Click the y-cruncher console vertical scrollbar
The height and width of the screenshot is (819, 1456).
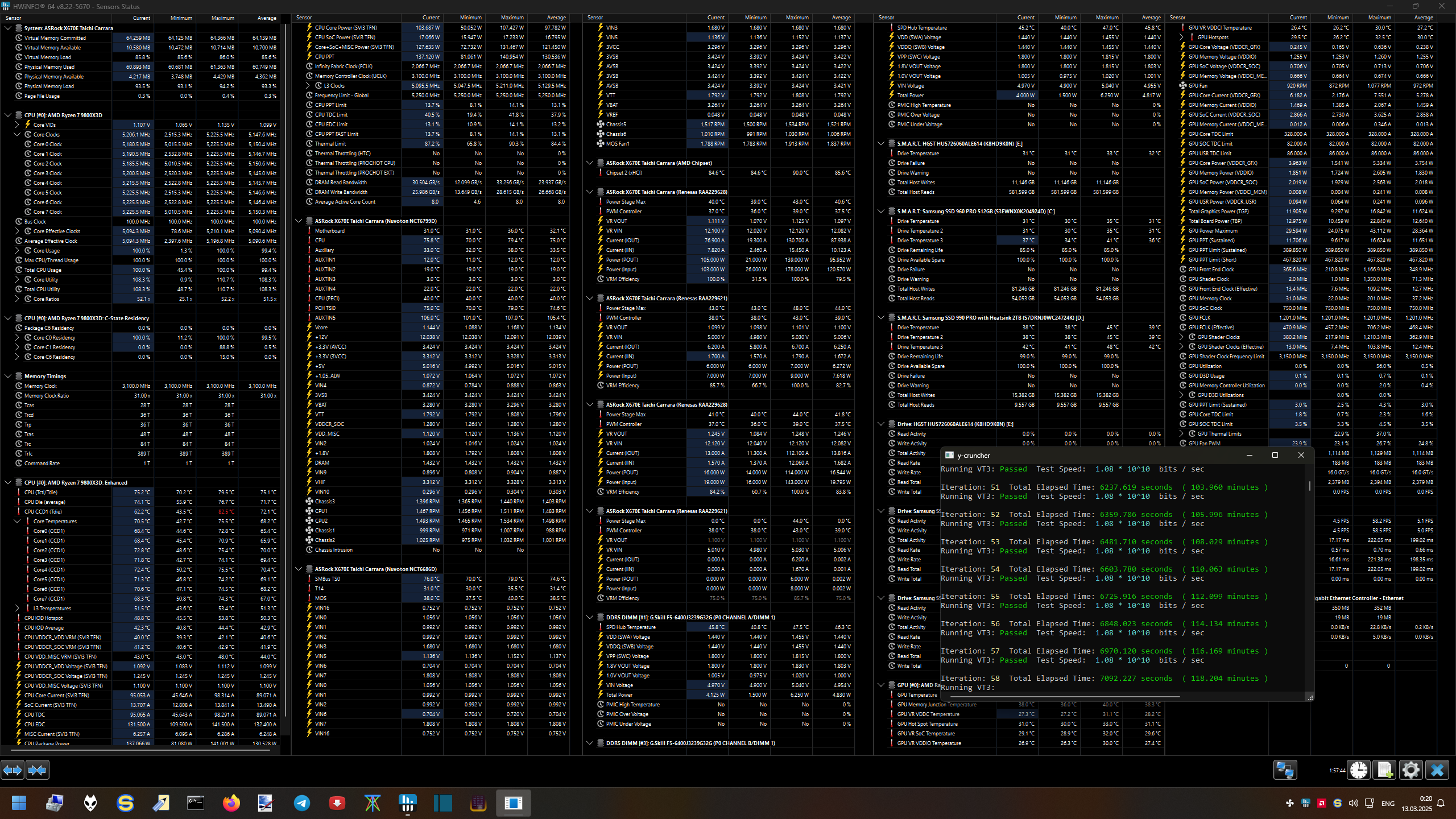click(1309, 486)
